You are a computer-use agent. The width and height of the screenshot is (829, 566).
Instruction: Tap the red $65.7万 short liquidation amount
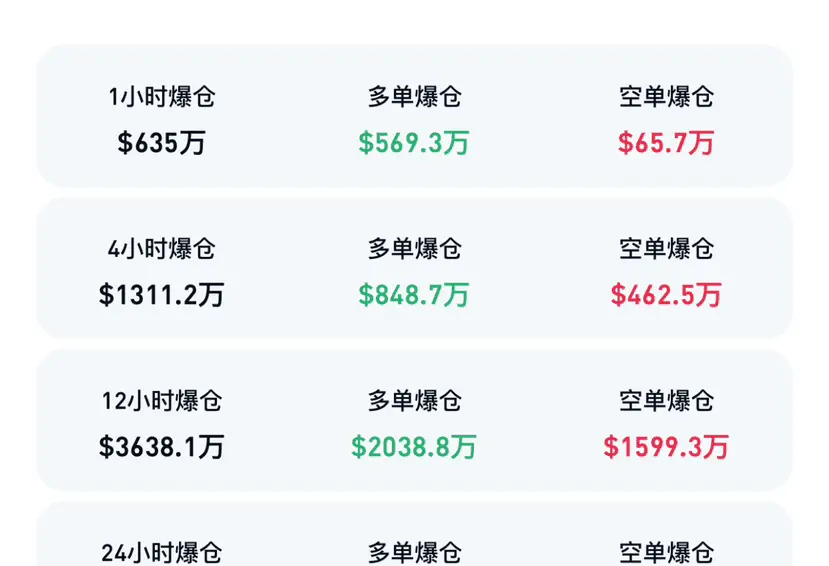(666, 143)
